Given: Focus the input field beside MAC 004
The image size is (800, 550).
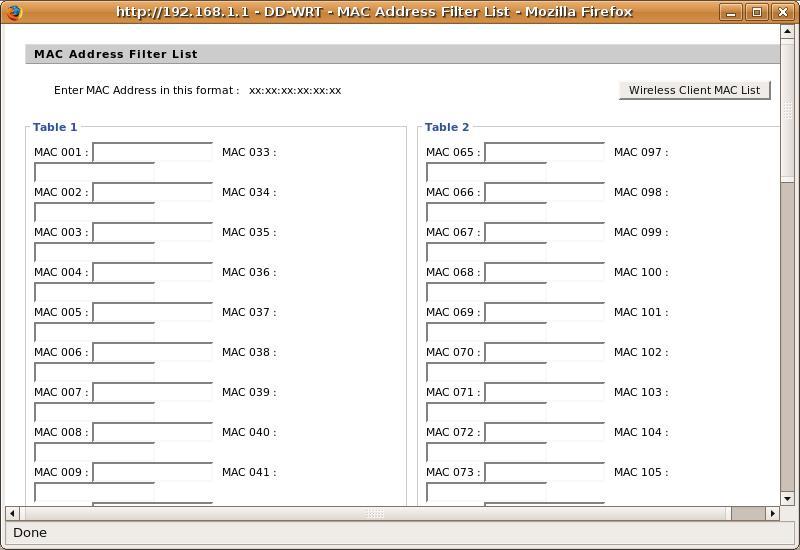Looking at the screenshot, I should pos(153,272).
